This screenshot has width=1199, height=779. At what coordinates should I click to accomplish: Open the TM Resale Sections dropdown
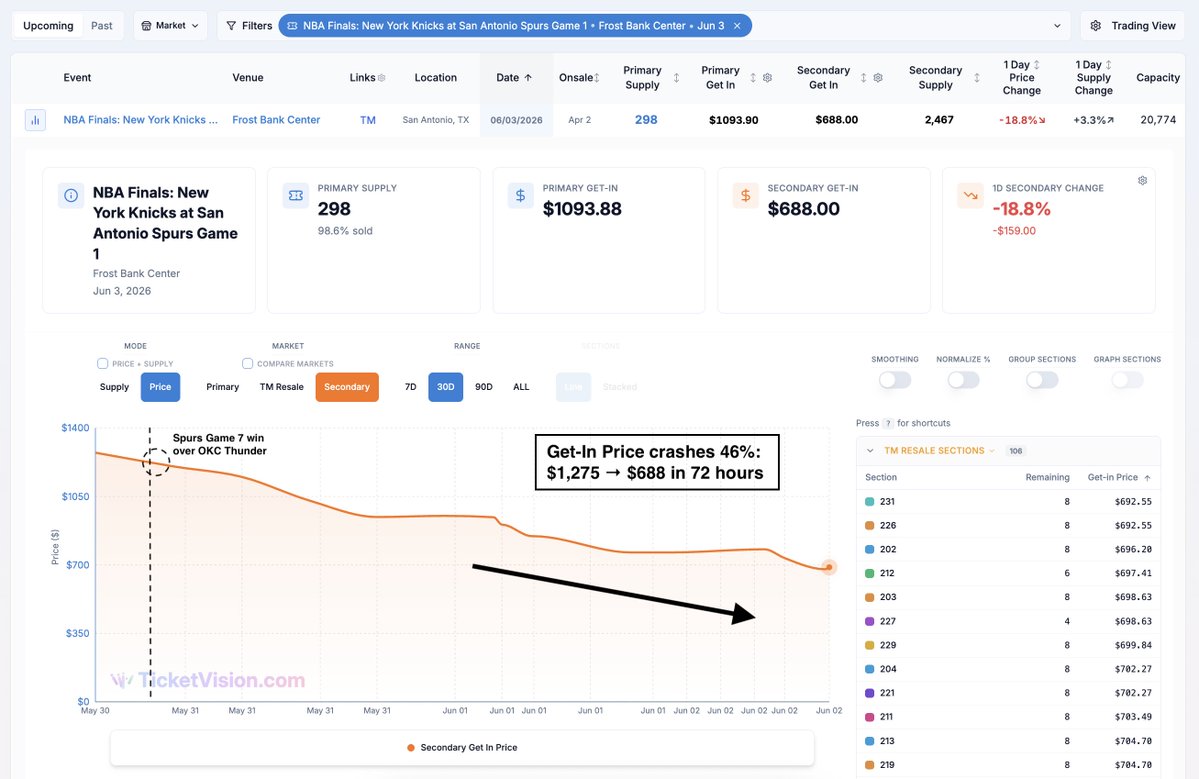pyautogui.click(x=939, y=451)
